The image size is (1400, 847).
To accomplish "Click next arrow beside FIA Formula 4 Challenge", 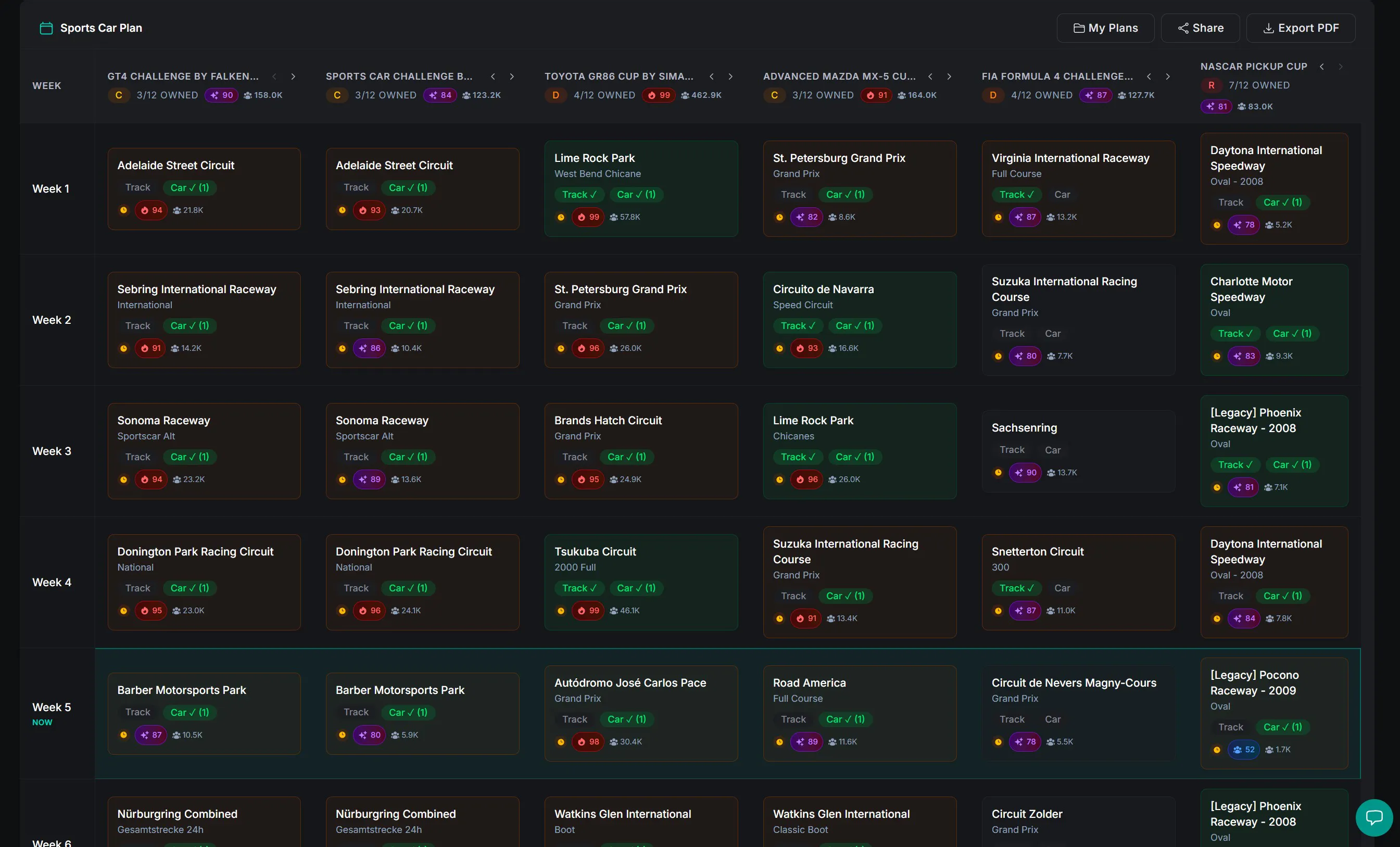I will 1168,76.
